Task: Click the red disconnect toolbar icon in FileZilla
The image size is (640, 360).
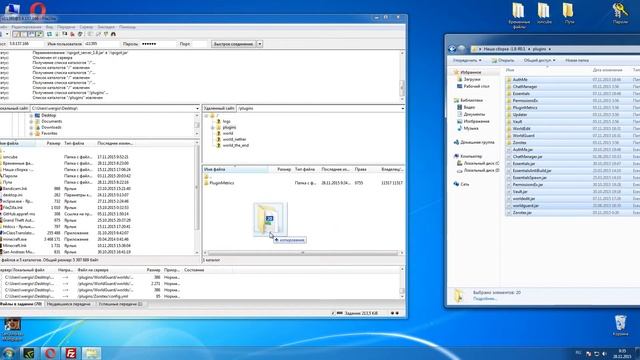Action: 73,34
